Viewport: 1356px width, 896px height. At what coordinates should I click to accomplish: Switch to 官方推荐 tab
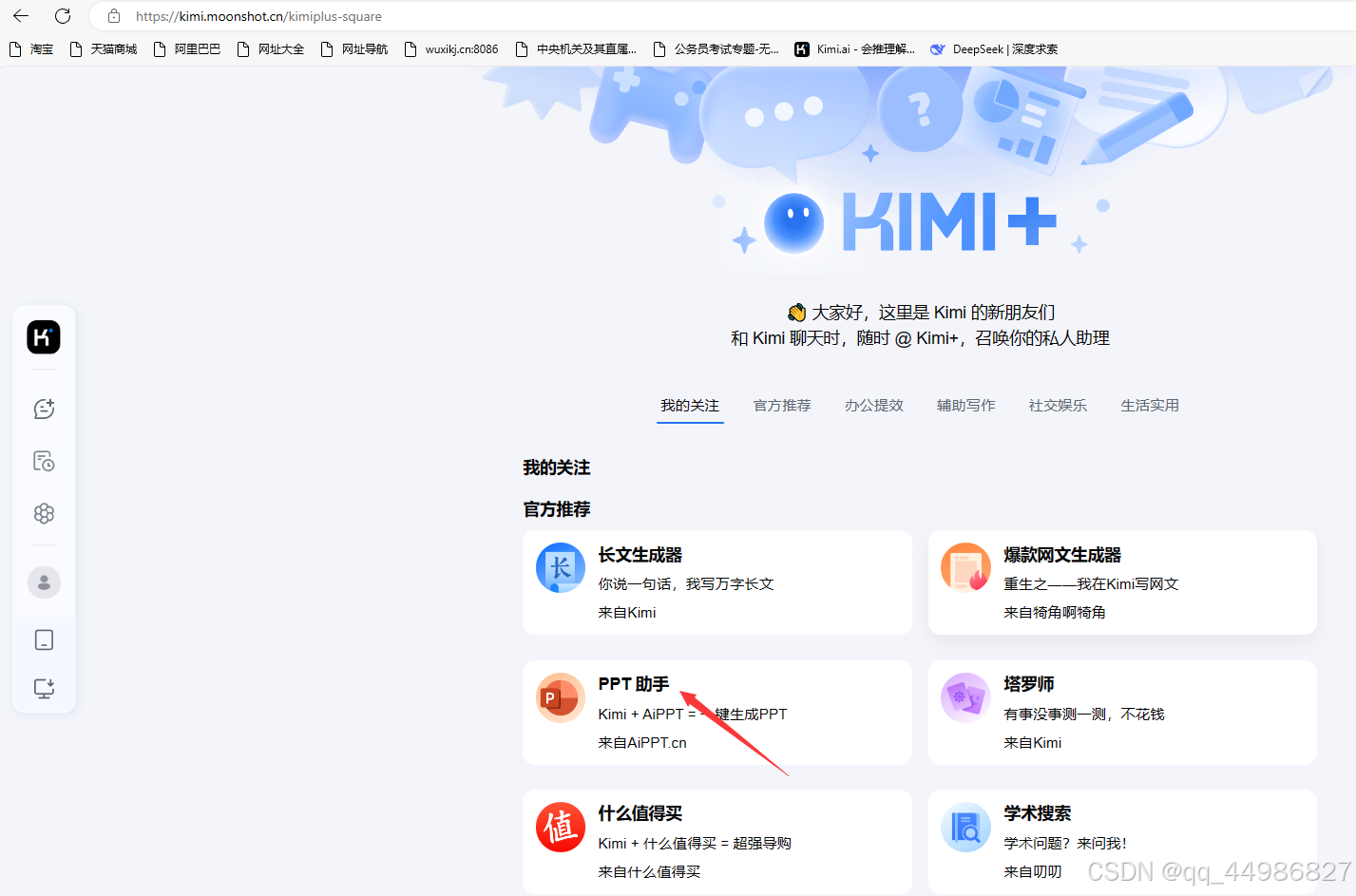[782, 406]
